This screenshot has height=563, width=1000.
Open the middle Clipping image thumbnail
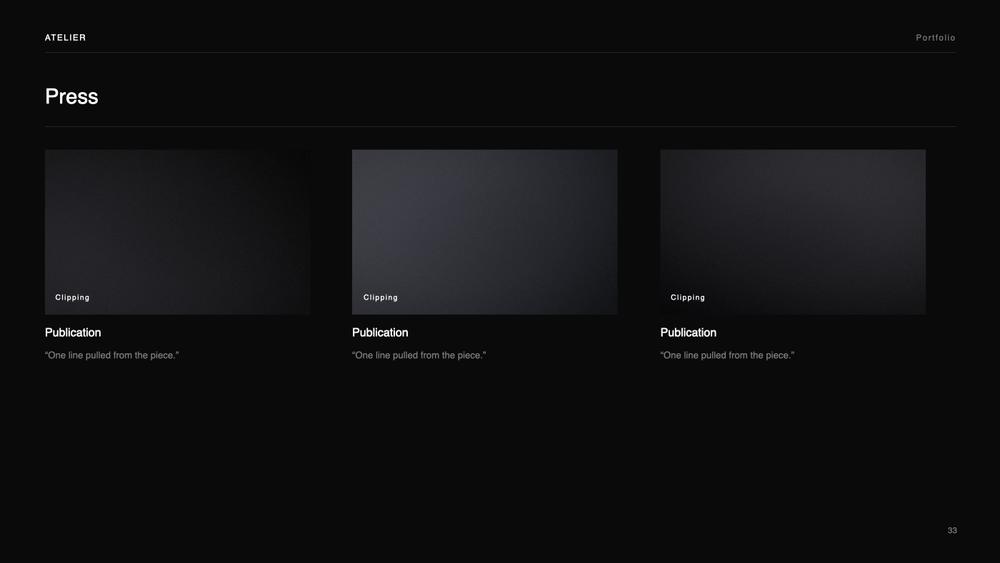coord(485,232)
